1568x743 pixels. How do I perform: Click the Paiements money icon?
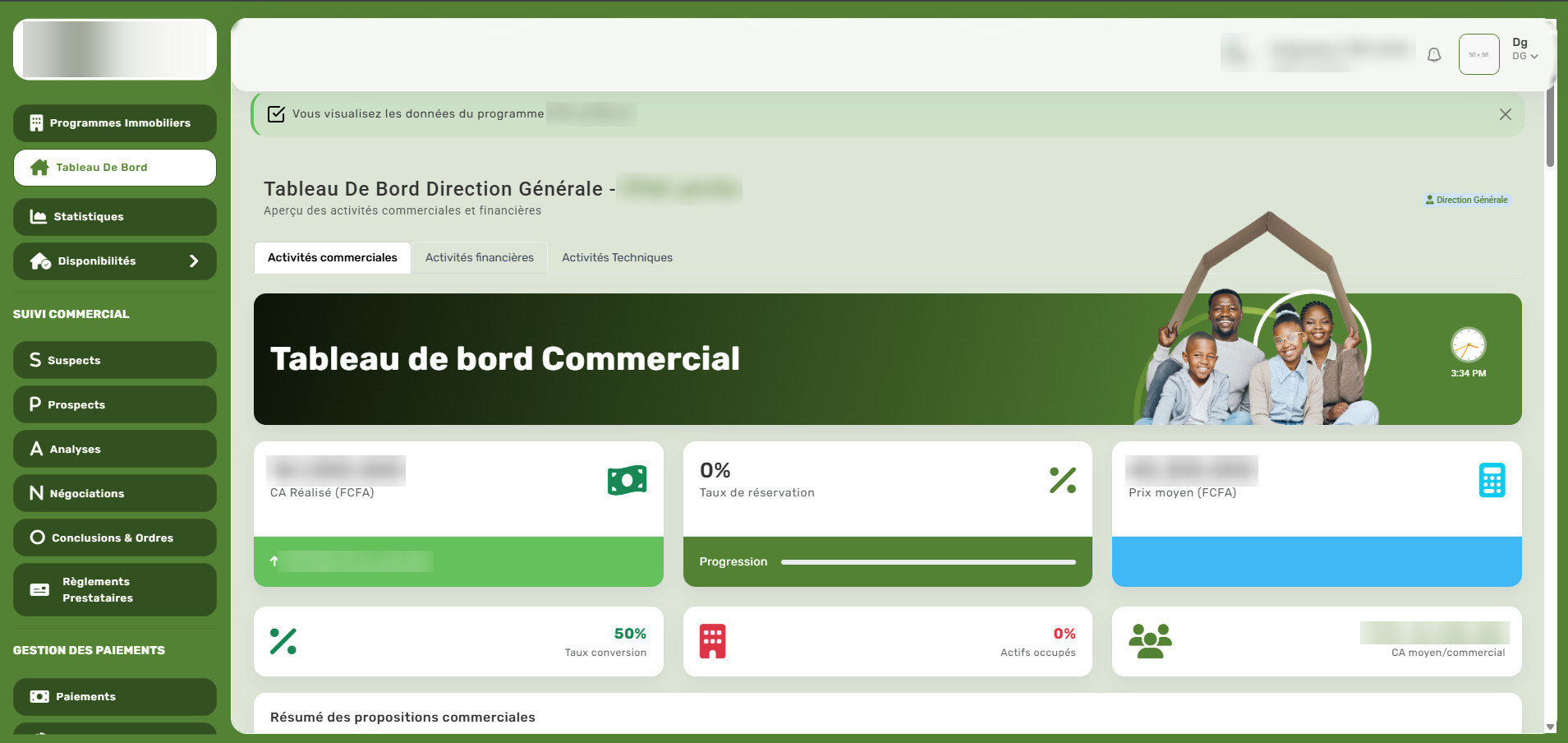tap(39, 696)
